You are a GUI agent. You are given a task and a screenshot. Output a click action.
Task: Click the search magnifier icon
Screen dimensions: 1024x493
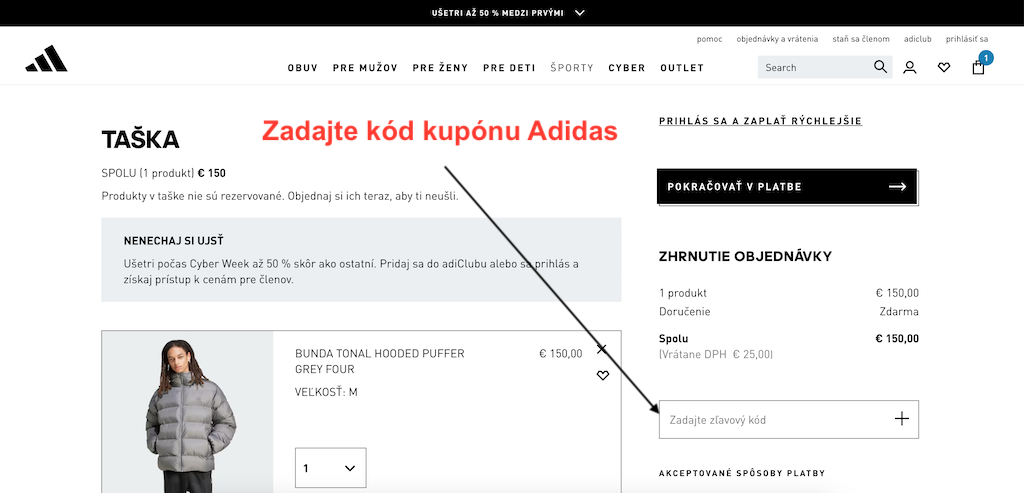click(x=880, y=67)
